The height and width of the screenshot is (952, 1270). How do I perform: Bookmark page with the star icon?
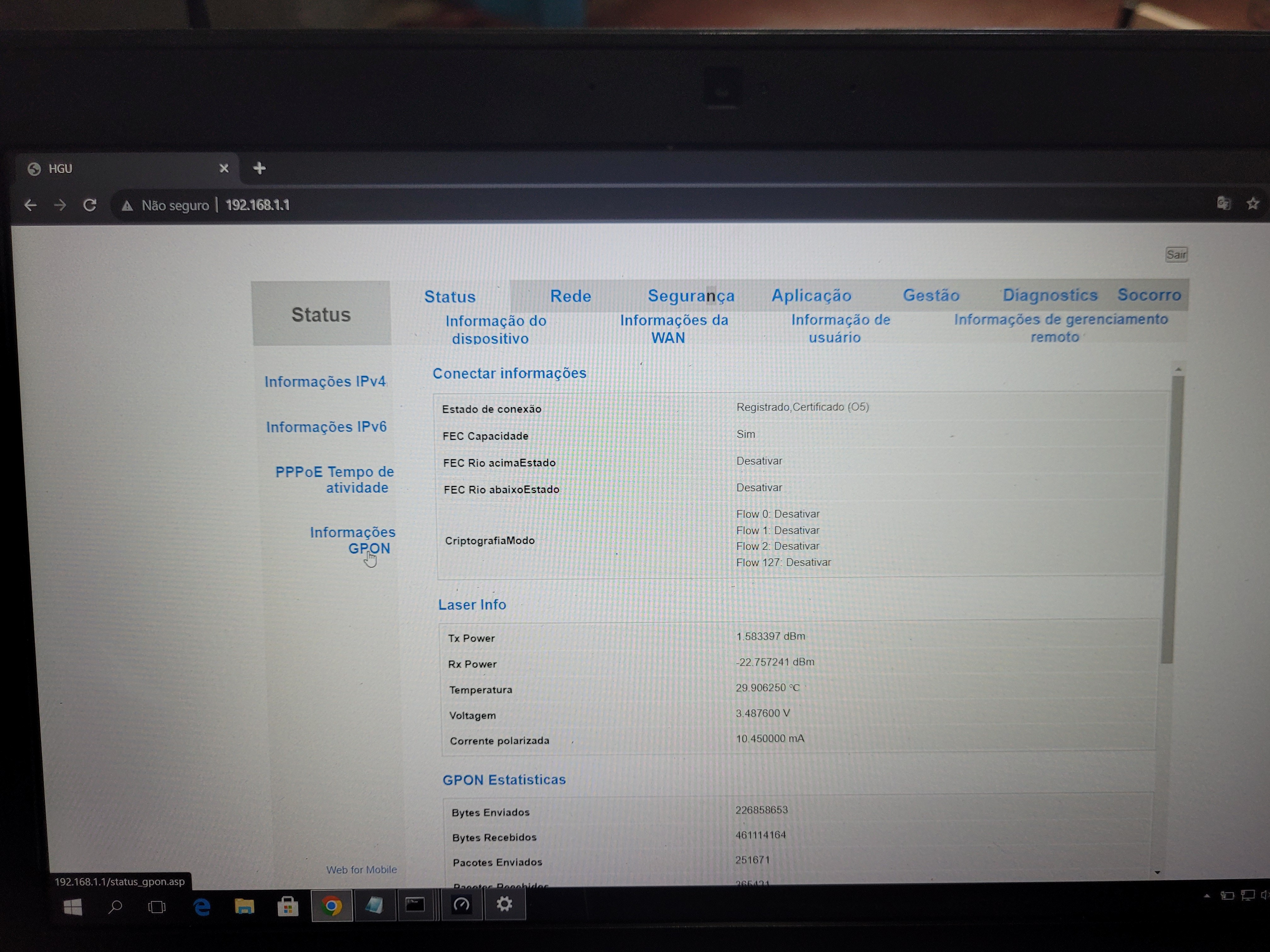click(1253, 203)
